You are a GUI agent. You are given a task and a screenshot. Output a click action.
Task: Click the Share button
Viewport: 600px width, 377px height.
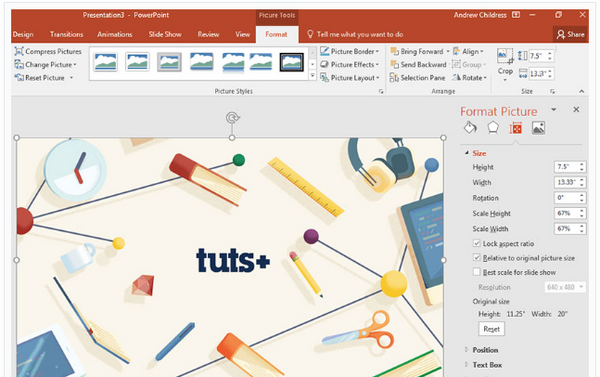point(571,34)
